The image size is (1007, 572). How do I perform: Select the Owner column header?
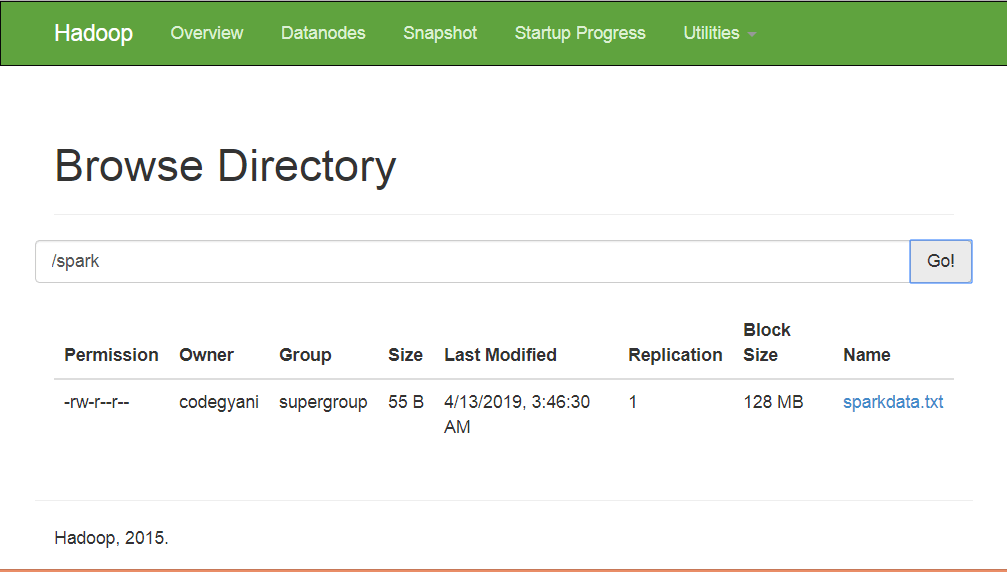point(206,355)
